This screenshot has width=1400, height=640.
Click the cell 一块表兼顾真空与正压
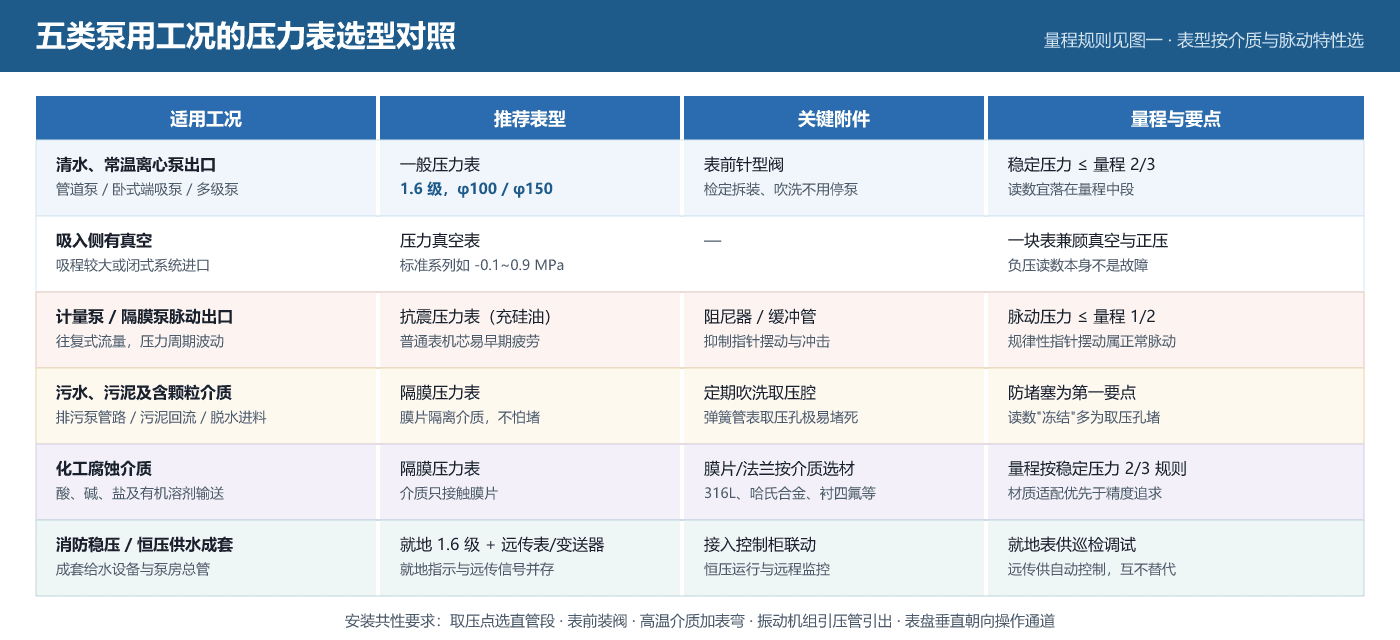(1088, 241)
